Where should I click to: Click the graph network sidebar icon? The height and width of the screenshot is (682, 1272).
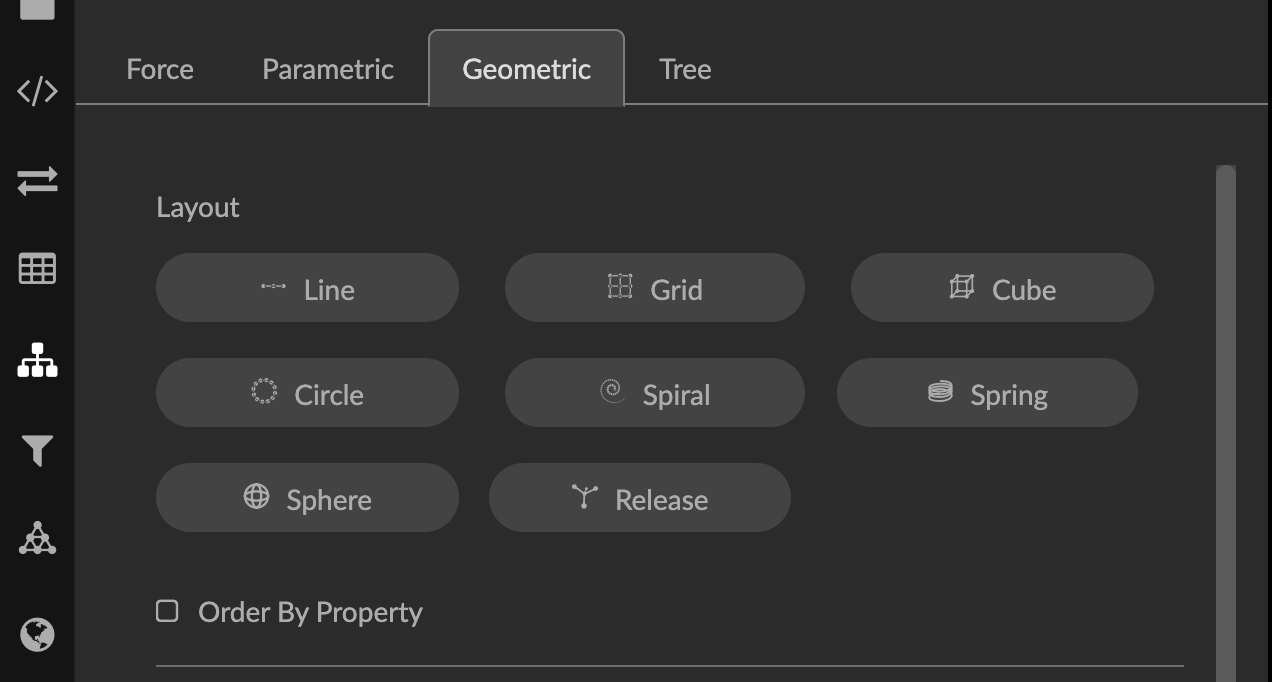(x=37, y=539)
